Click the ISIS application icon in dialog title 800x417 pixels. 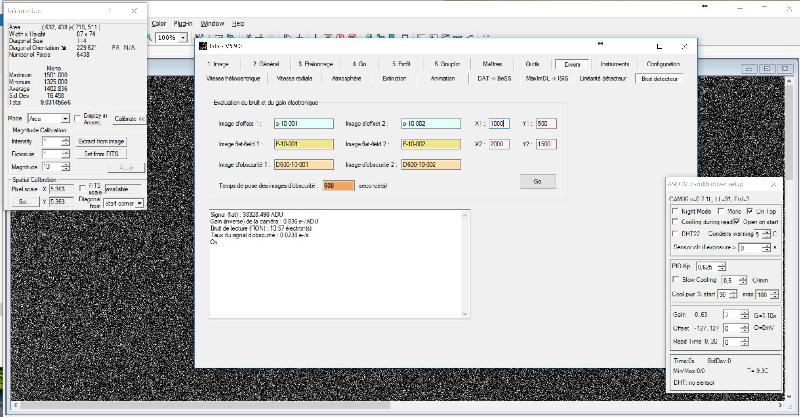click(203, 46)
